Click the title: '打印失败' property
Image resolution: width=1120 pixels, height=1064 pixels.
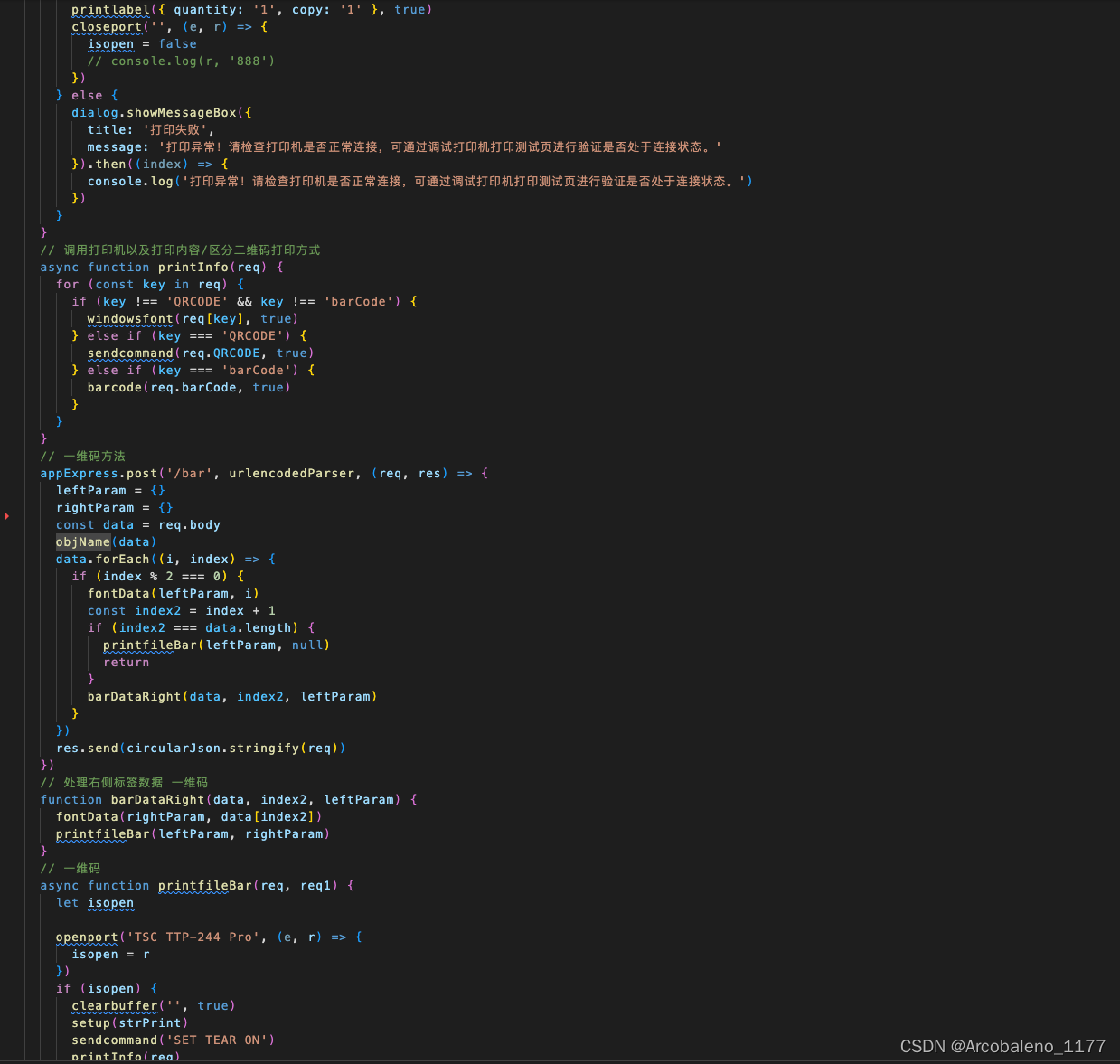click(150, 129)
